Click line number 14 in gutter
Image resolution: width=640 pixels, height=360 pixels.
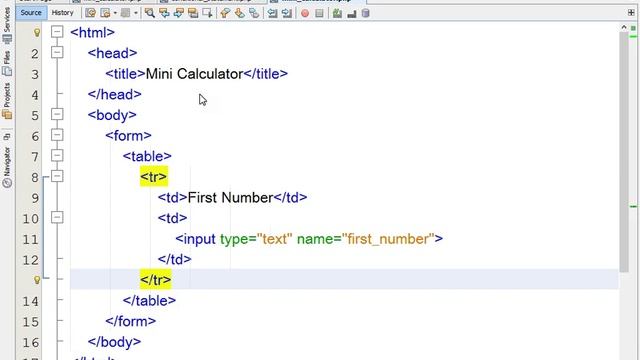coord(31,301)
